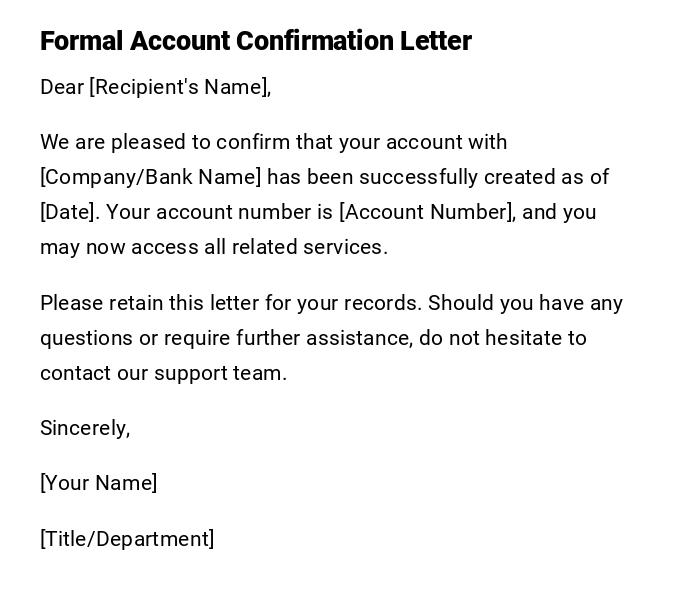Click the Sincerely closing line

point(85,428)
